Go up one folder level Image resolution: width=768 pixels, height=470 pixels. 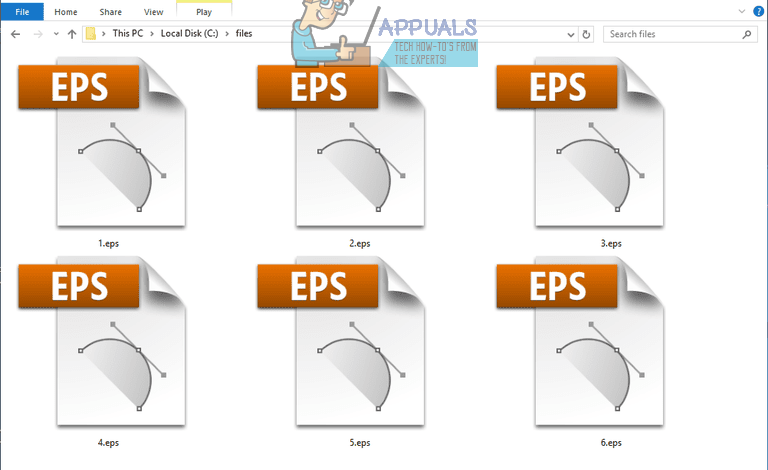72,34
